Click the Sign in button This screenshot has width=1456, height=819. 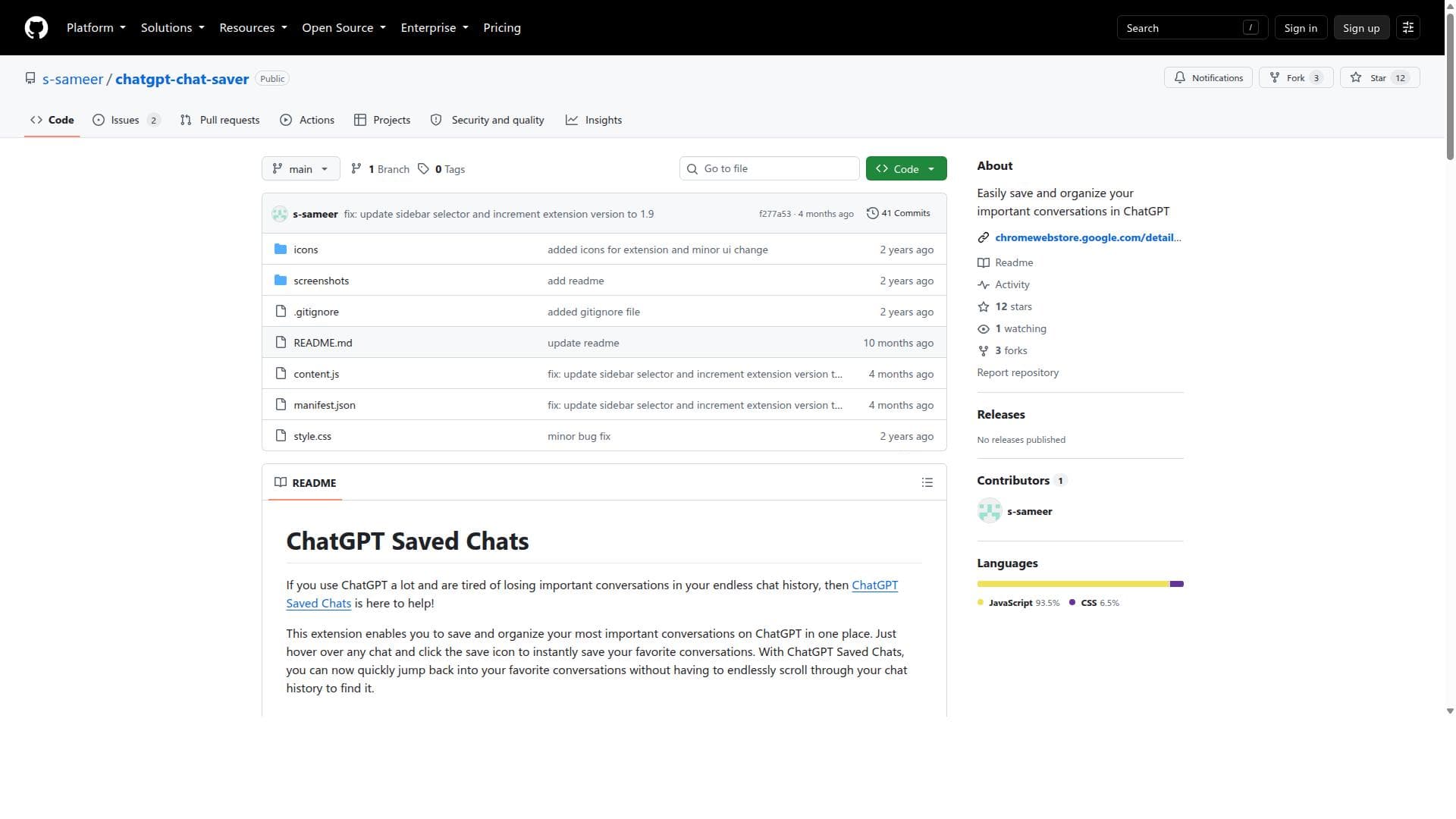click(x=1301, y=28)
